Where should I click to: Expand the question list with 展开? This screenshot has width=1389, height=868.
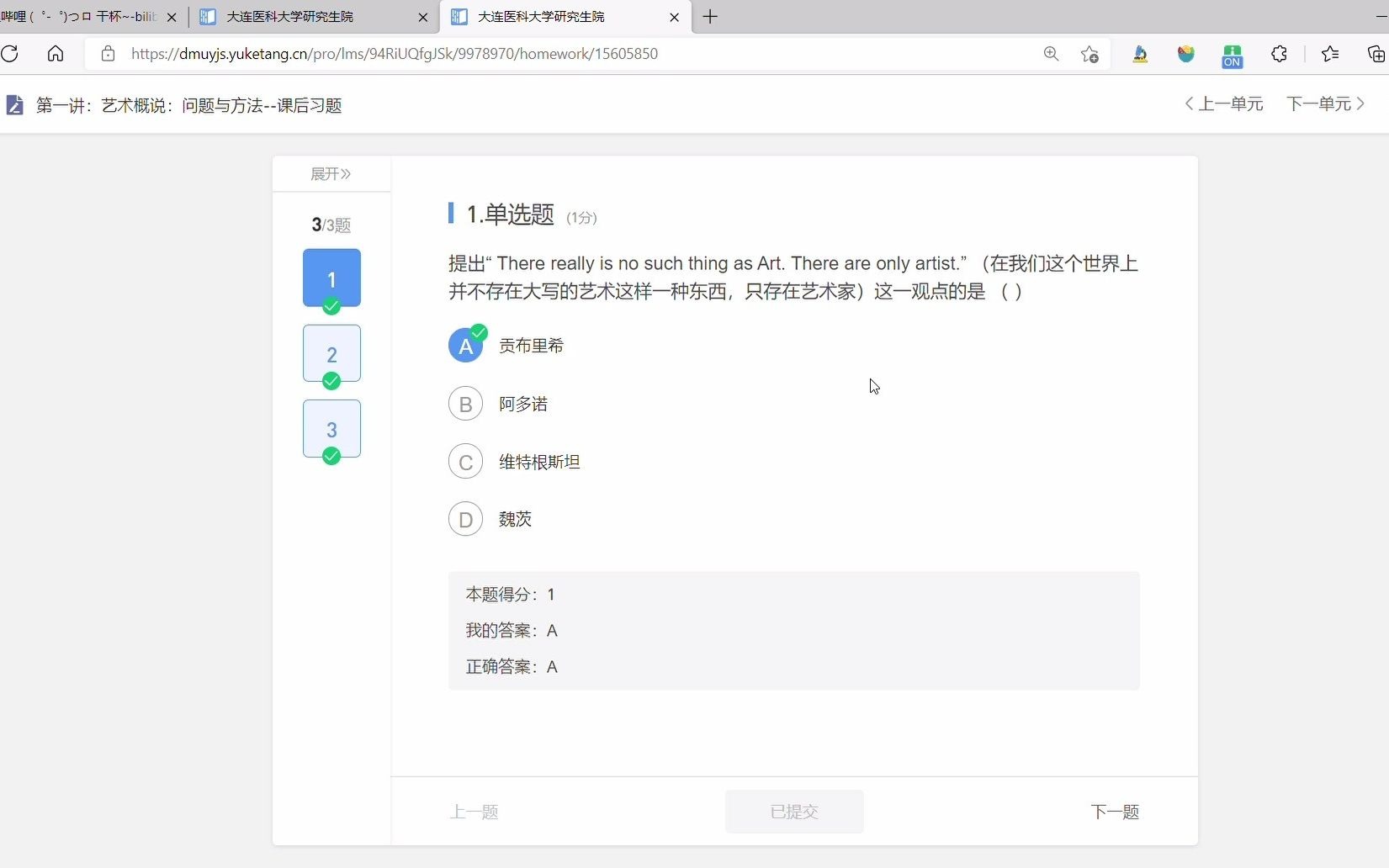pyautogui.click(x=331, y=173)
